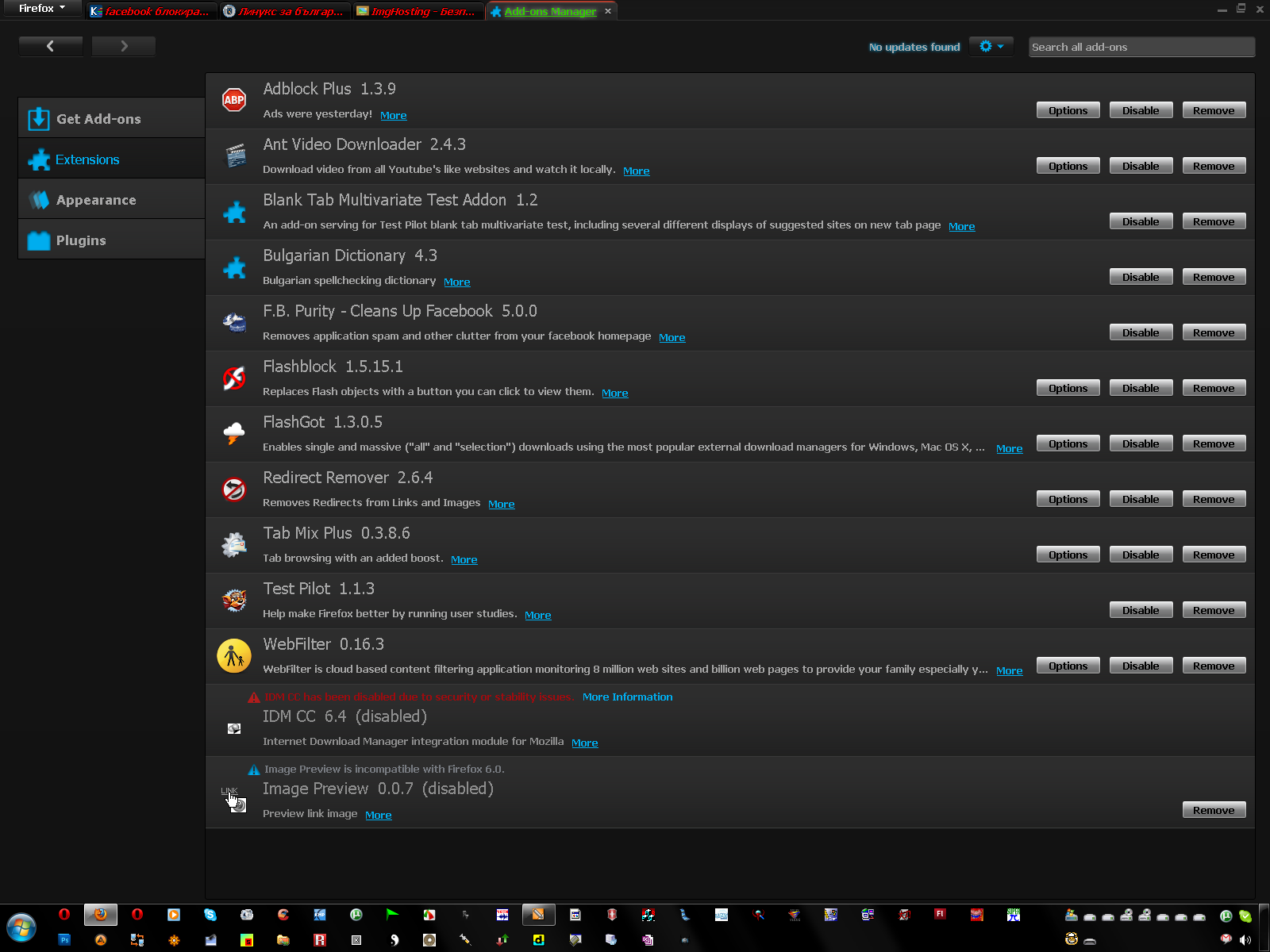Disable Ant Video Downloader

click(x=1141, y=166)
